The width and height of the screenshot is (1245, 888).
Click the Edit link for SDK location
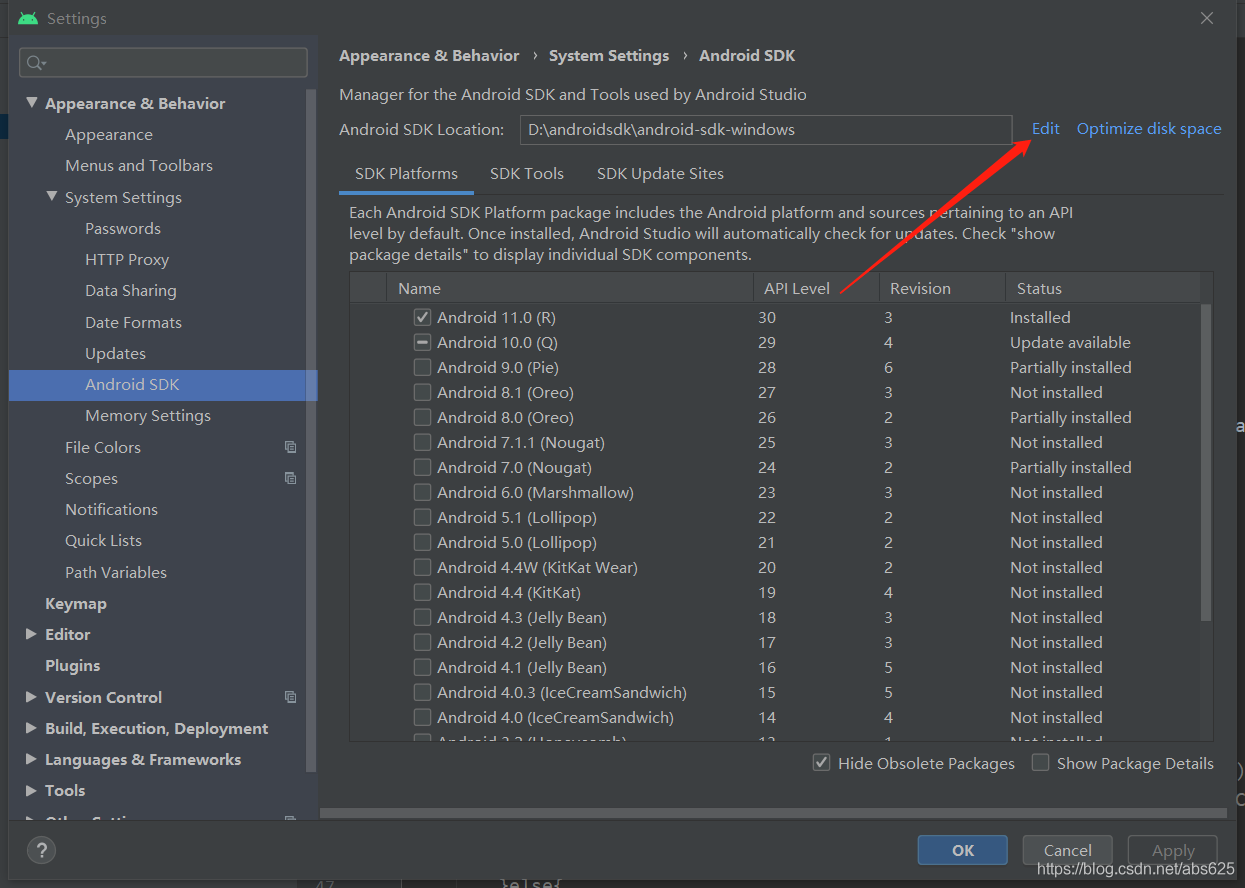[1045, 128]
